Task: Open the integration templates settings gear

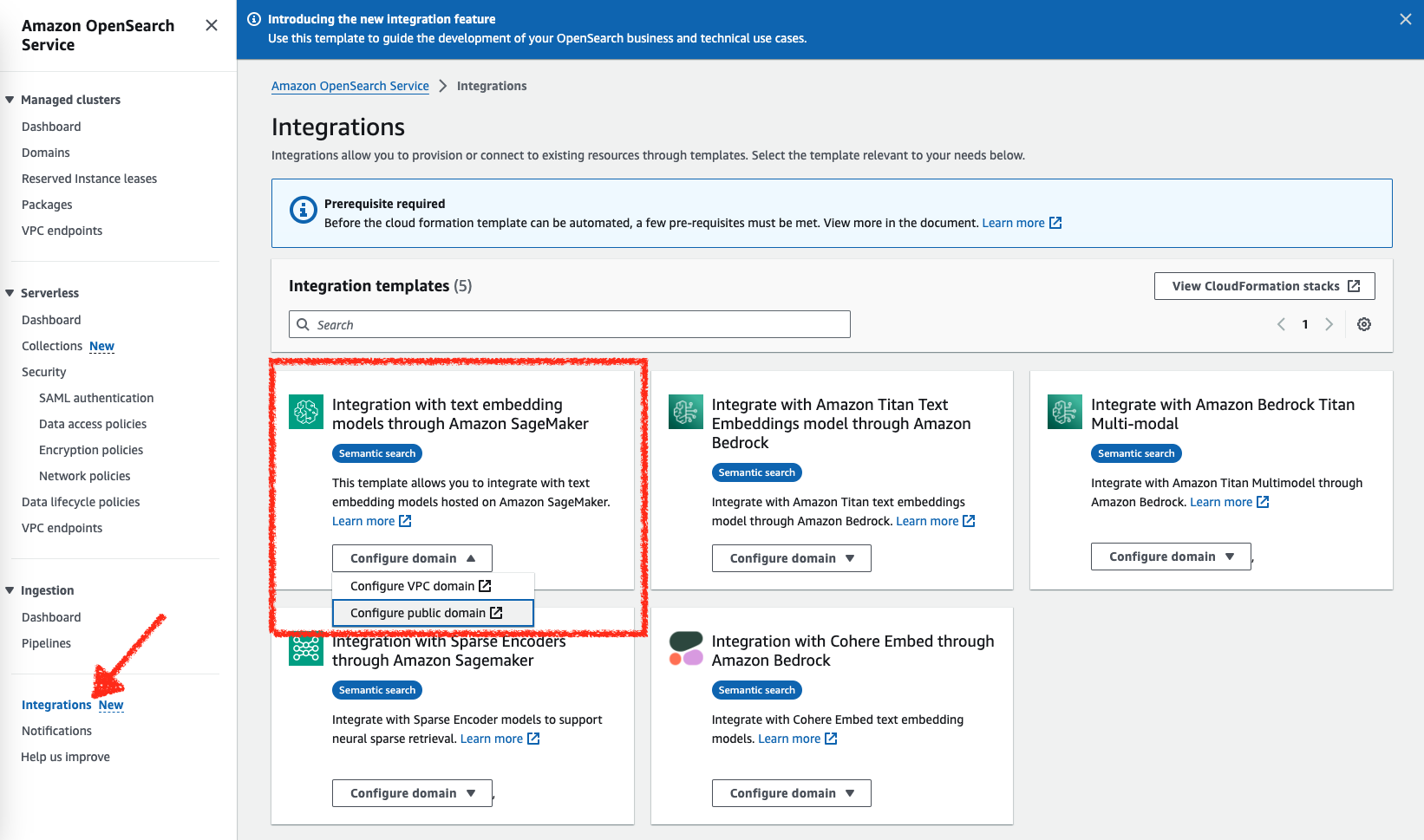Action: [x=1363, y=323]
